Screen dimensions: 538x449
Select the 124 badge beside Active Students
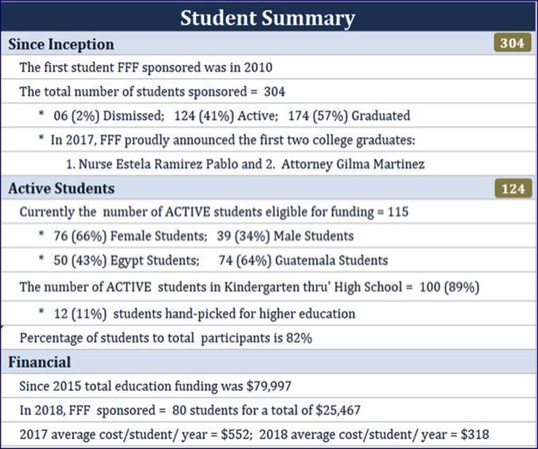[x=513, y=189]
